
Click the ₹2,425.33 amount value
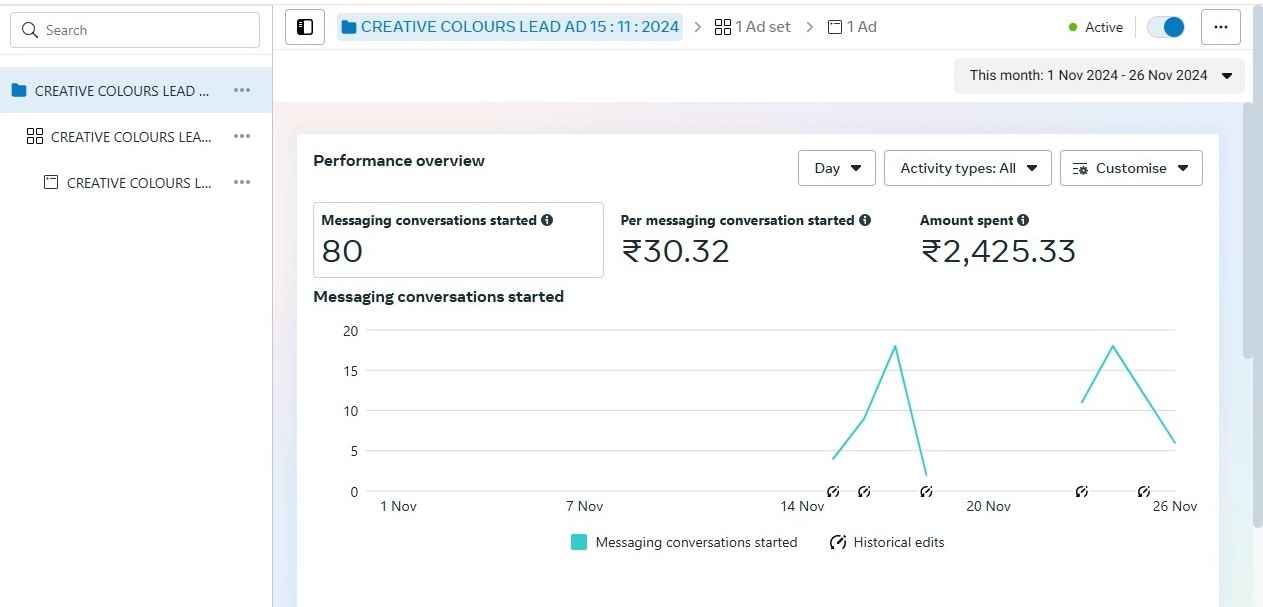pos(998,251)
